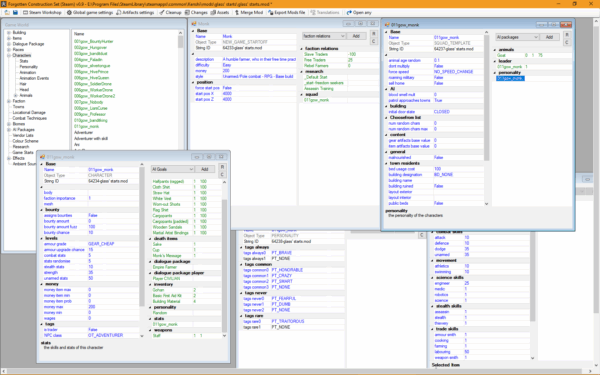Image resolution: width=600 pixels, height=375 pixels.
Task: Expand the Races tree node
Action: point(9,50)
